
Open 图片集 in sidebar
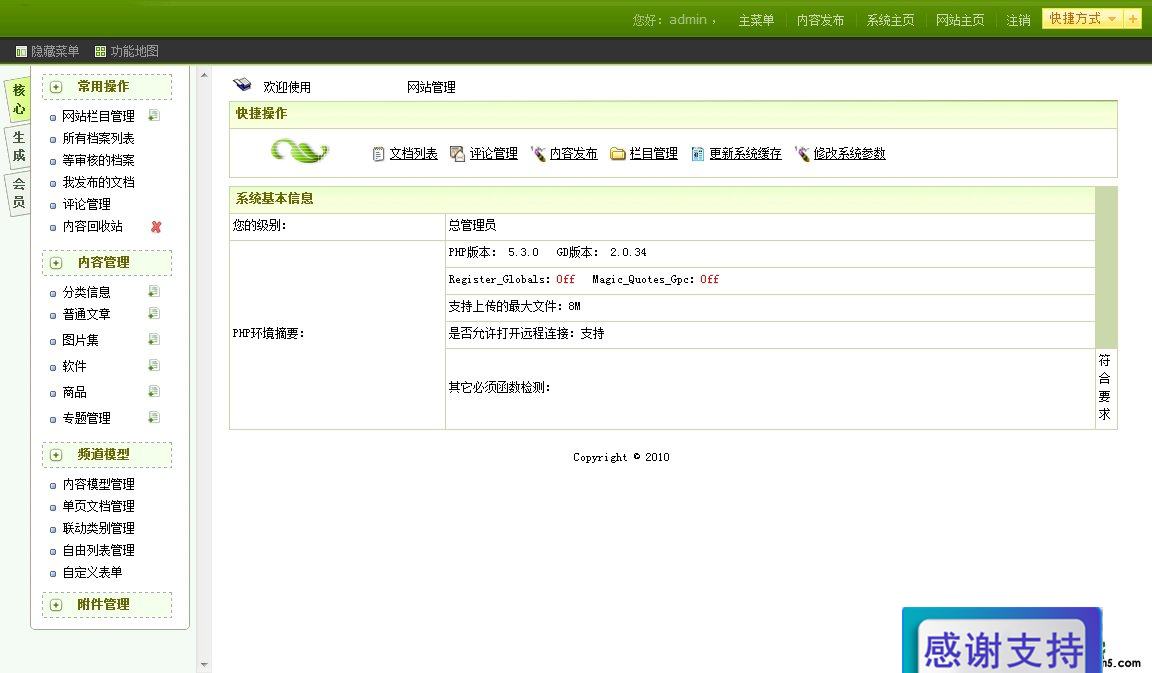pos(80,340)
